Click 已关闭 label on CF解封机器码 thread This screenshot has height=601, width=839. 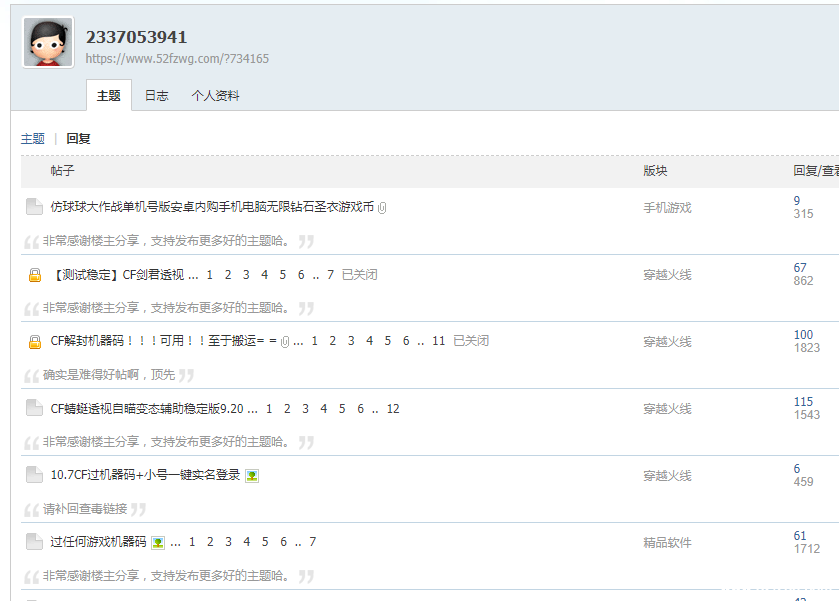[471, 341]
